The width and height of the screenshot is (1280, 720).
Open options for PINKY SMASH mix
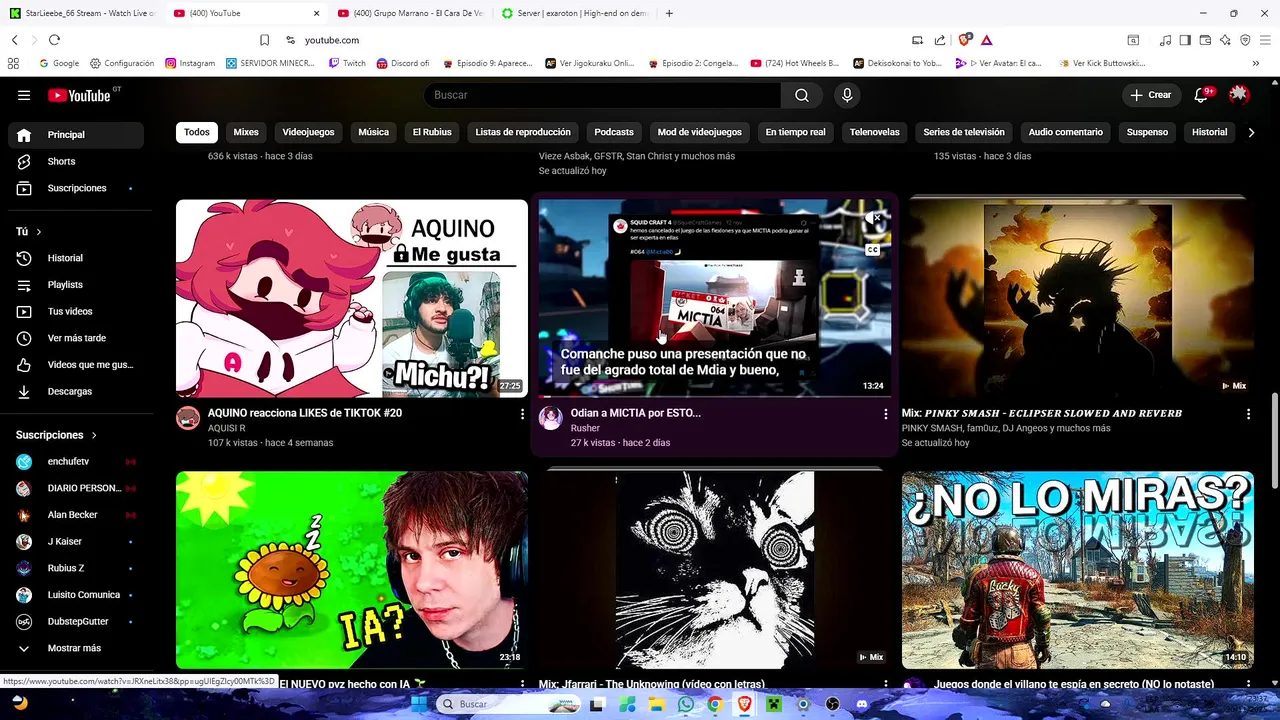[x=1248, y=414]
